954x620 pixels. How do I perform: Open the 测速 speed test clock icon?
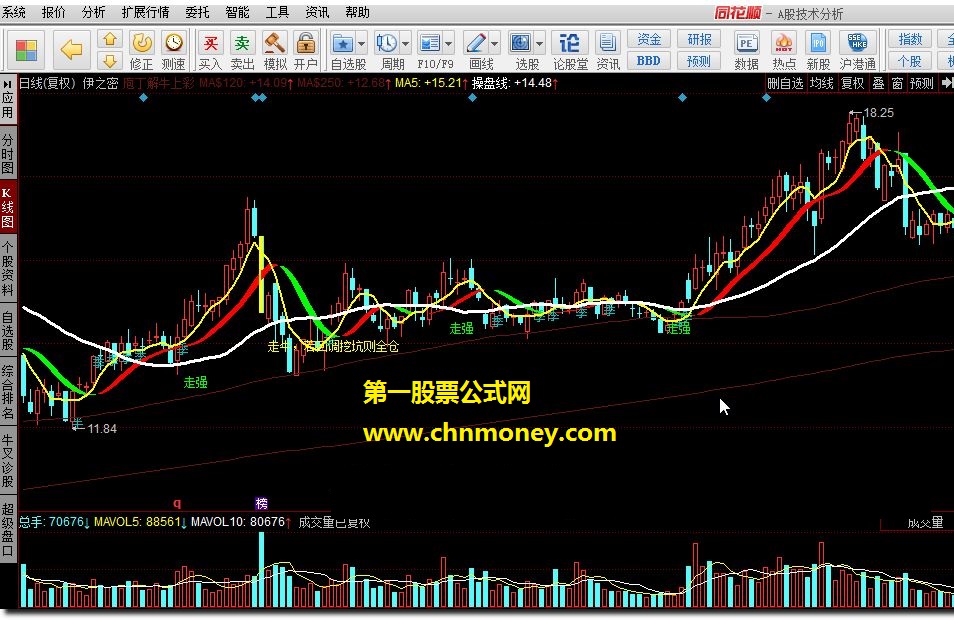coord(174,50)
